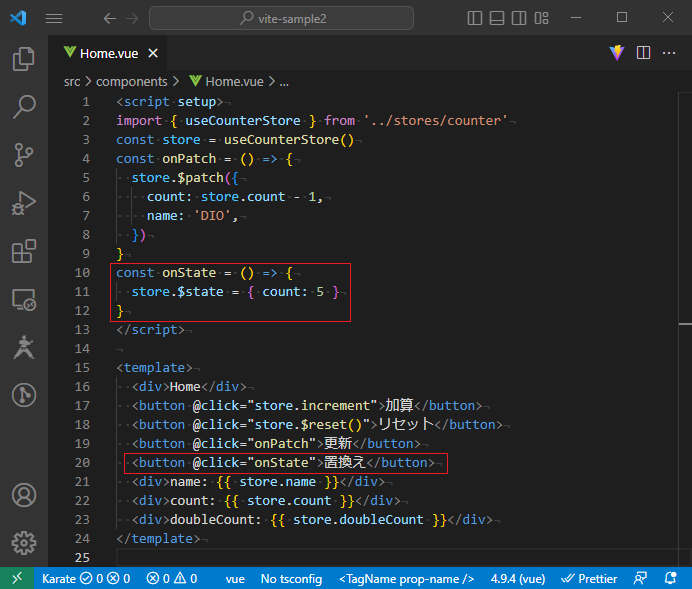Open the Karate extension view
The height and width of the screenshot is (589, 692).
[x=24, y=347]
